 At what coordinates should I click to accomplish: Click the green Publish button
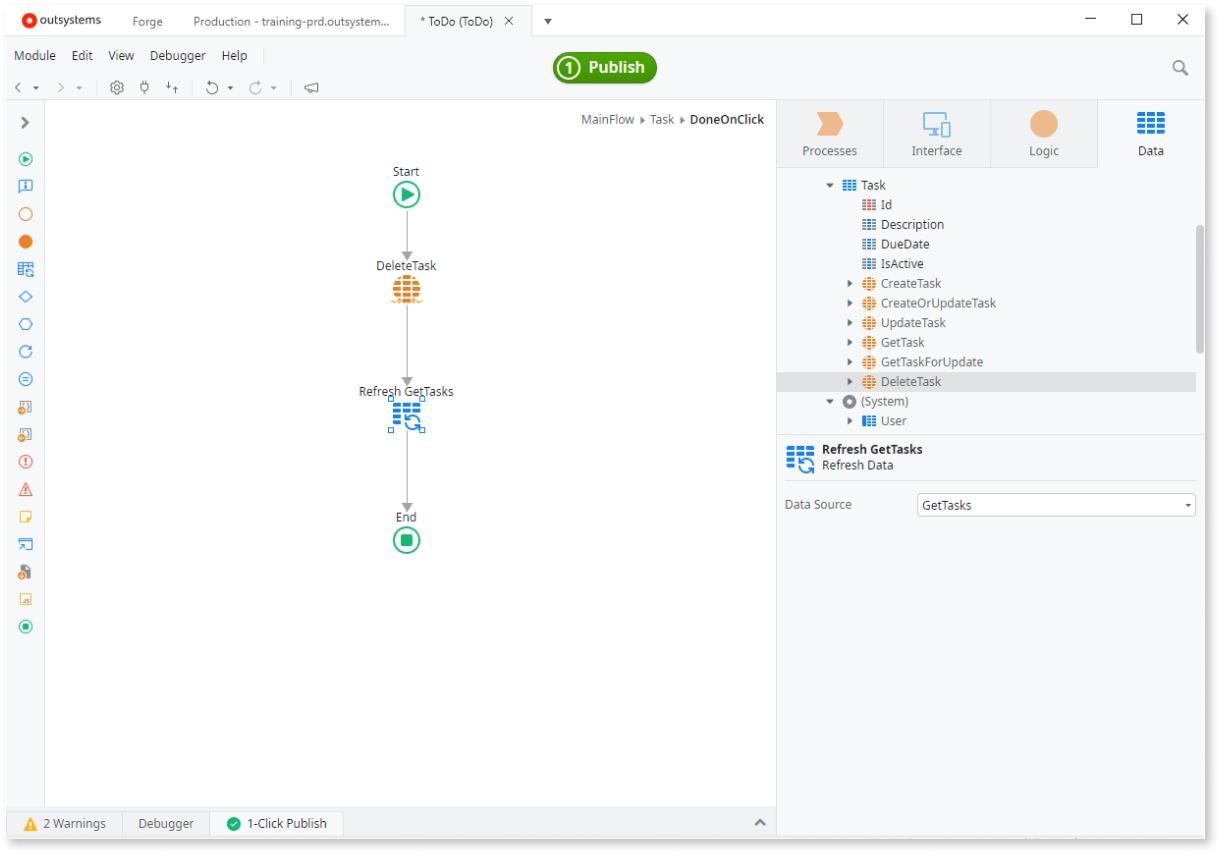click(x=604, y=67)
